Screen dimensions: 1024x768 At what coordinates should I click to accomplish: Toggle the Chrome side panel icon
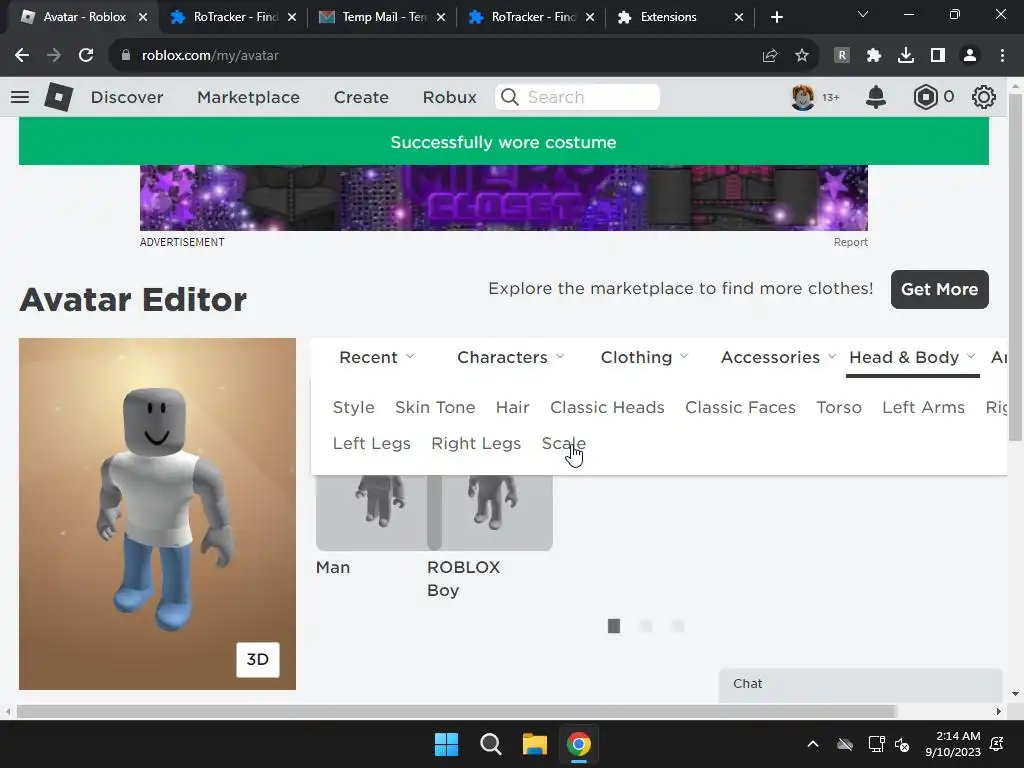[938, 56]
